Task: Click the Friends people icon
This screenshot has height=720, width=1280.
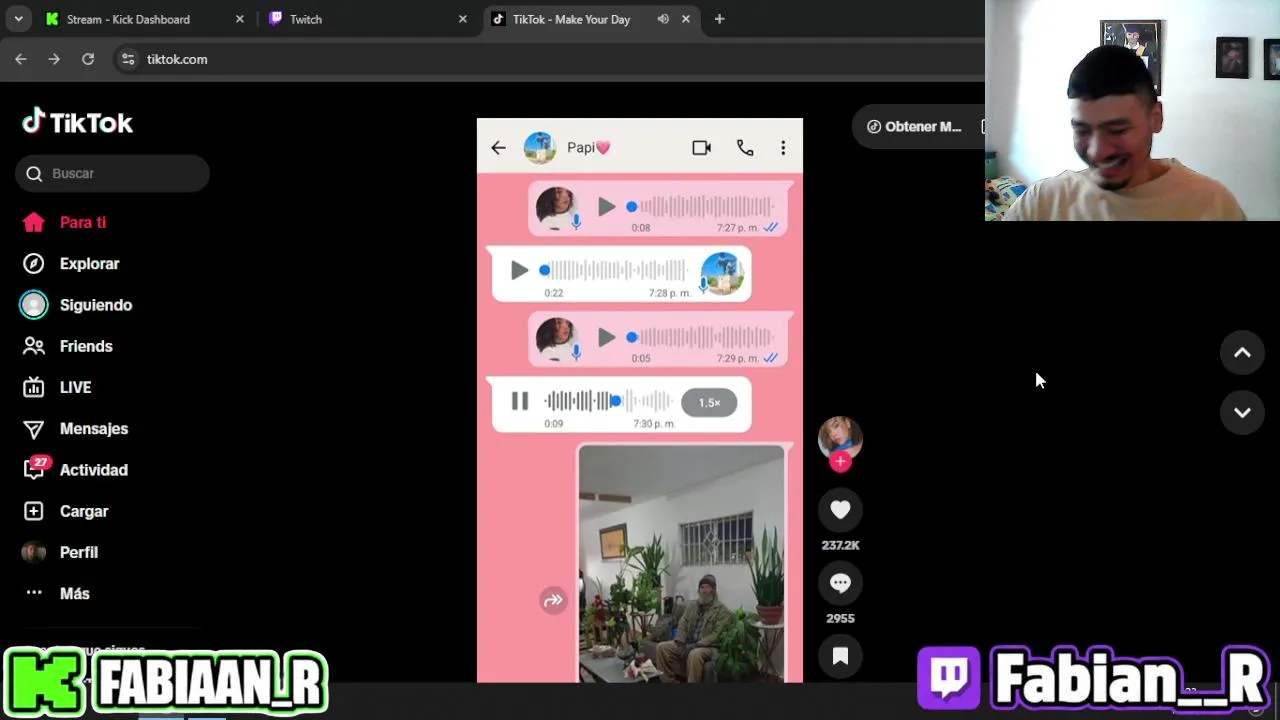Action: pos(34,346)
